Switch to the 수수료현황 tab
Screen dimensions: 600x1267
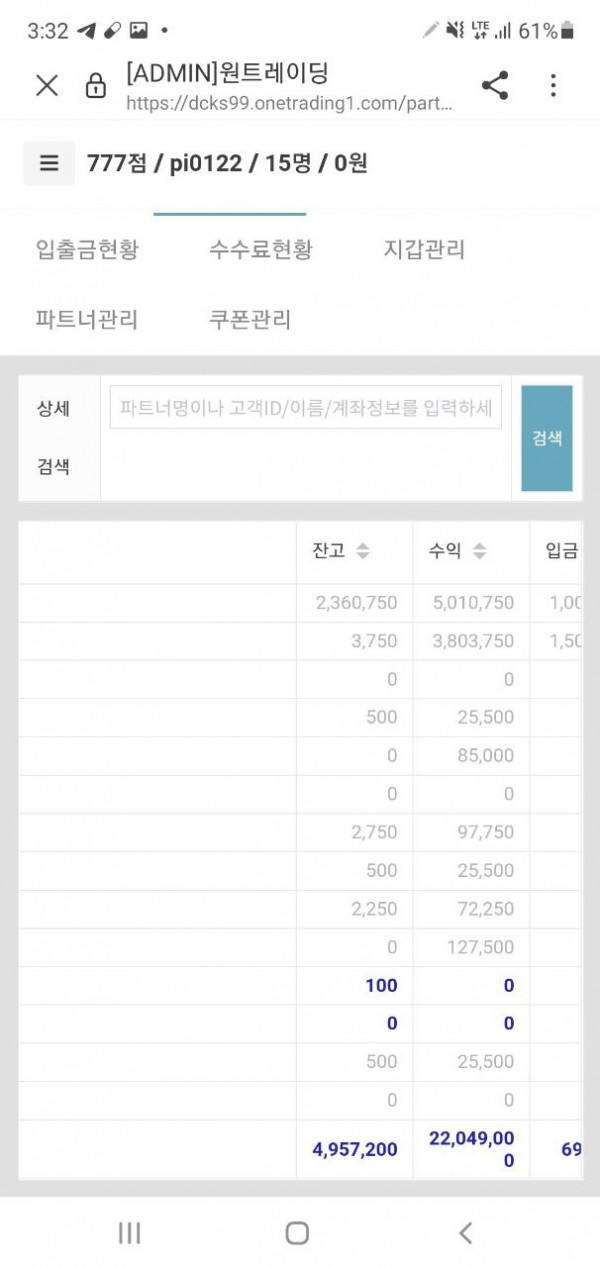click(x=260, y=249)
